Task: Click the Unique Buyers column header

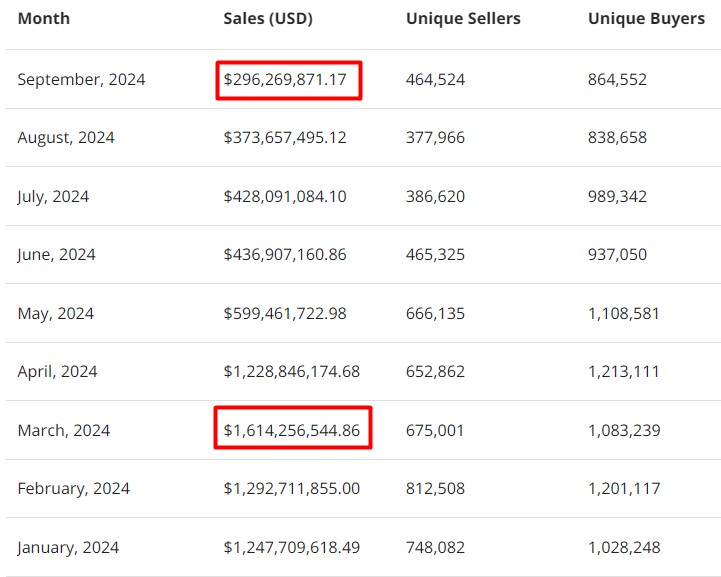Action: point(646,19)
